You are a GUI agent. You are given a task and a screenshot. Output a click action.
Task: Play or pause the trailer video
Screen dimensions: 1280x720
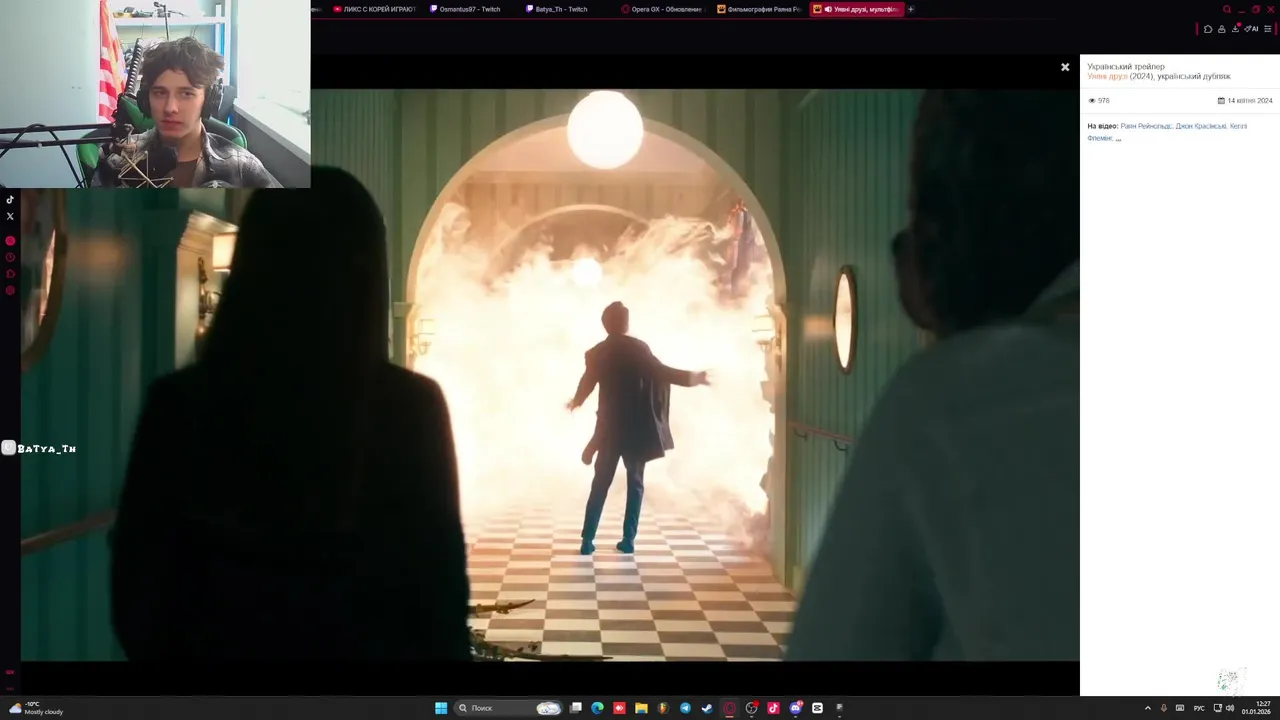coord(550,375)
